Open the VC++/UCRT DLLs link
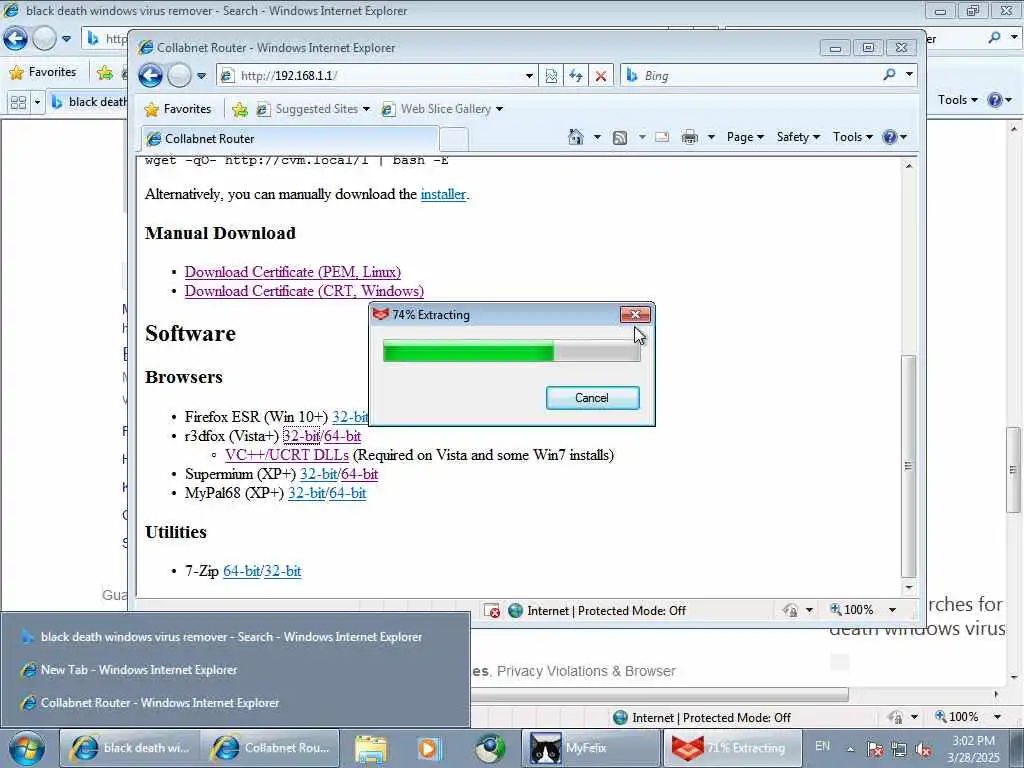The width and height of the screenshot is (1024, 768). pos(287,455)
